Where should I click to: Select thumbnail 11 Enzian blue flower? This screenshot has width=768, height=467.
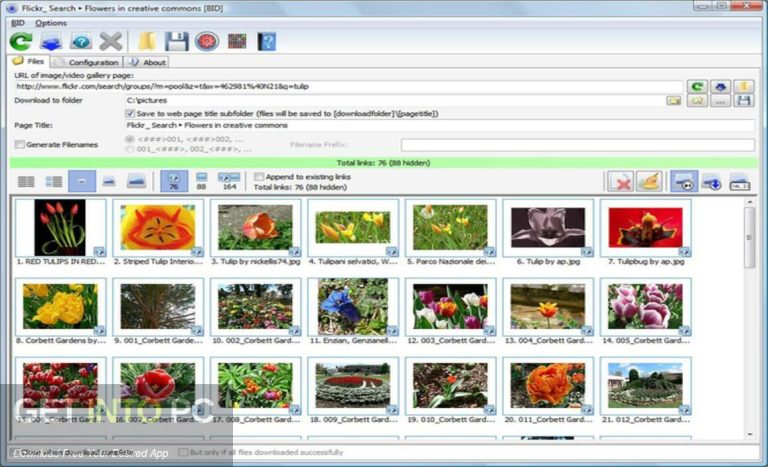pos(353,307)
